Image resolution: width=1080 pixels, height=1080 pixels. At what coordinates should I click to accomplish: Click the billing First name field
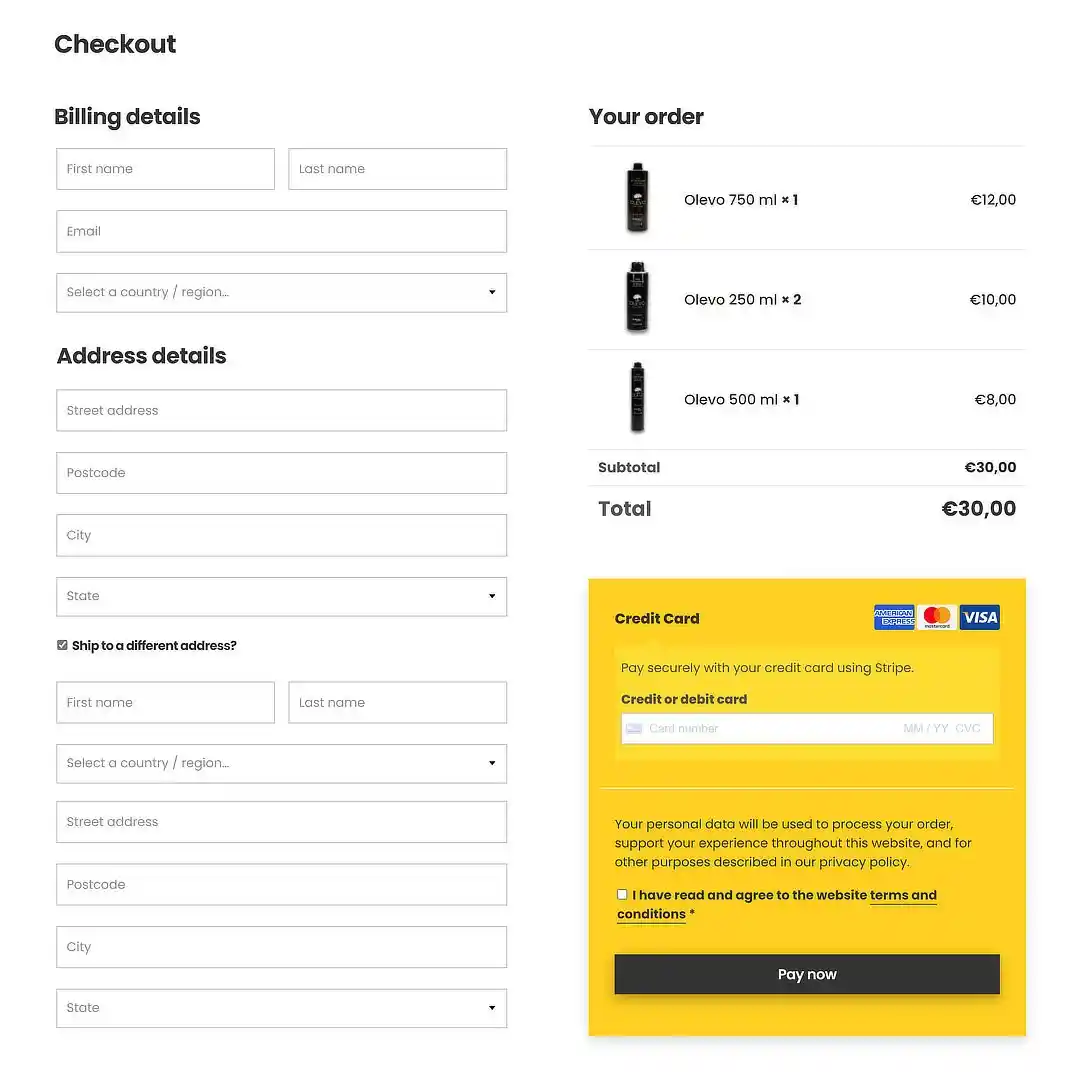[165, 169]
